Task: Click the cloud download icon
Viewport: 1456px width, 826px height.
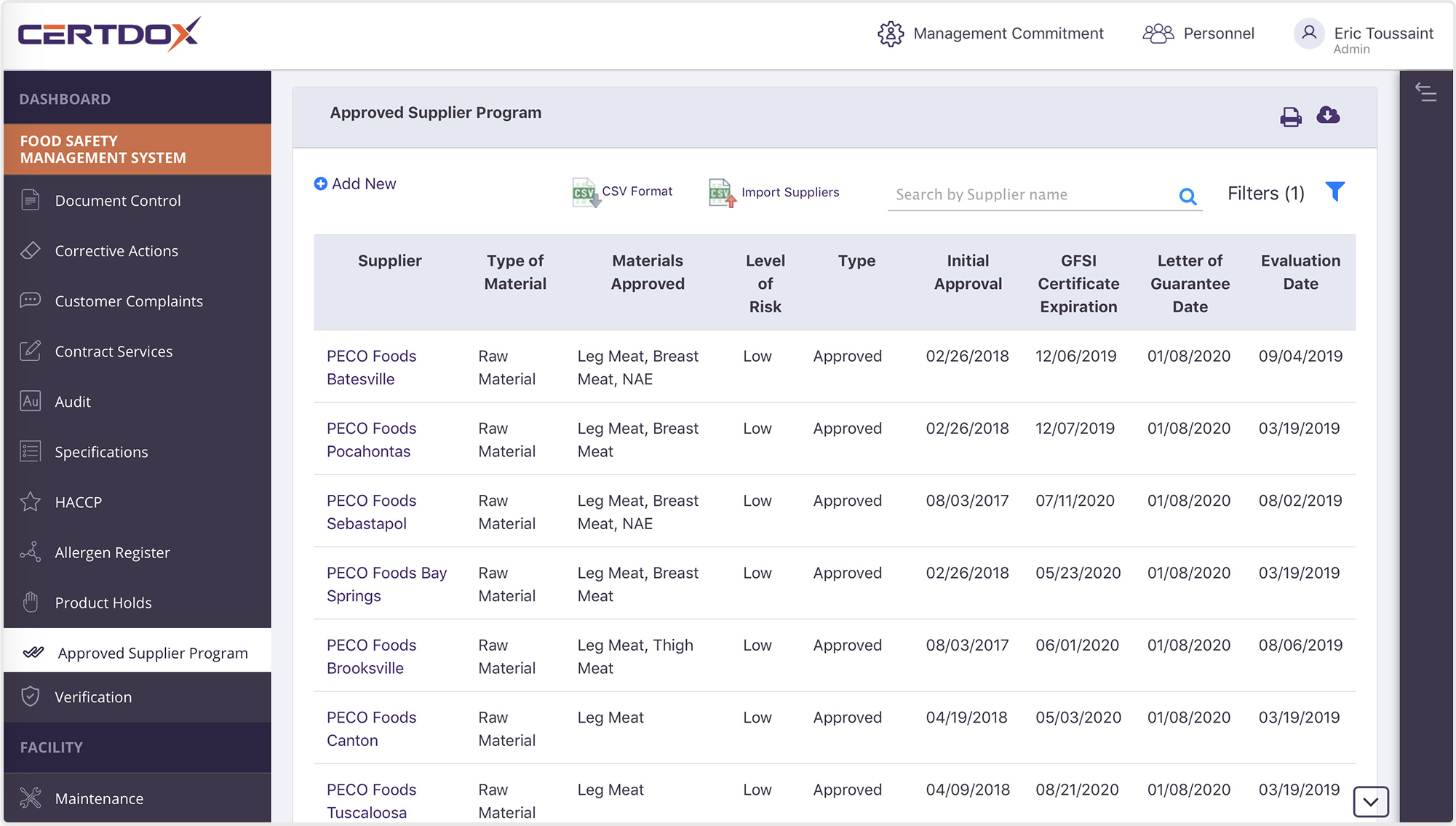Action: [1328, 115]
